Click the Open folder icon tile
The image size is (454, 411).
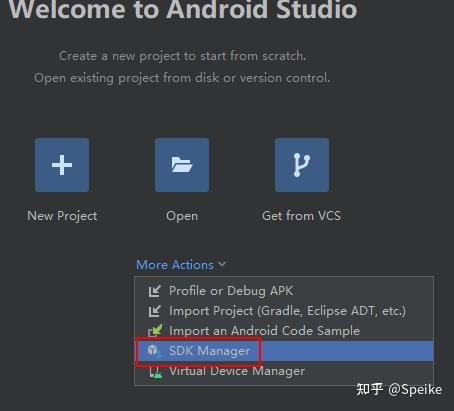(x=182, y=165)
